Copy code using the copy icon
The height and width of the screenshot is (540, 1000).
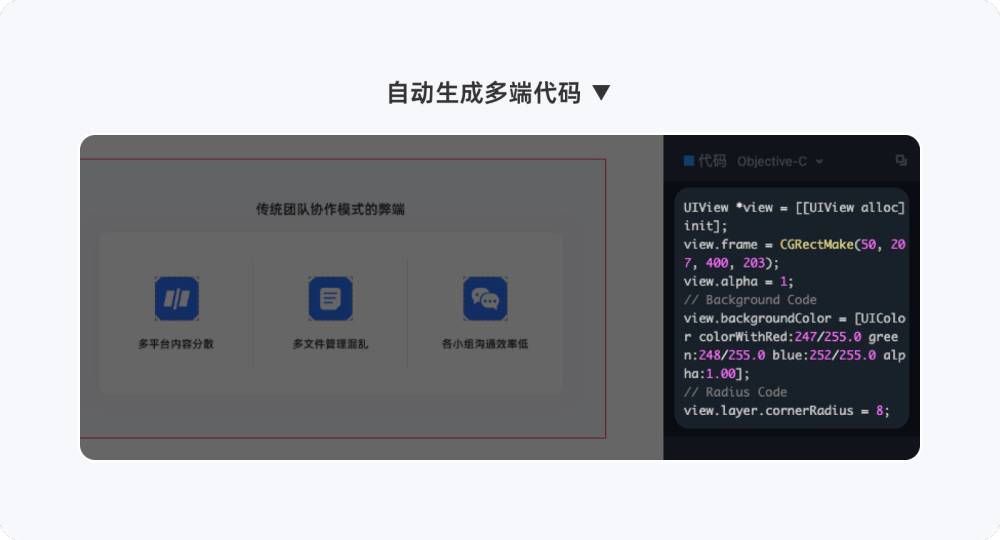901,160
